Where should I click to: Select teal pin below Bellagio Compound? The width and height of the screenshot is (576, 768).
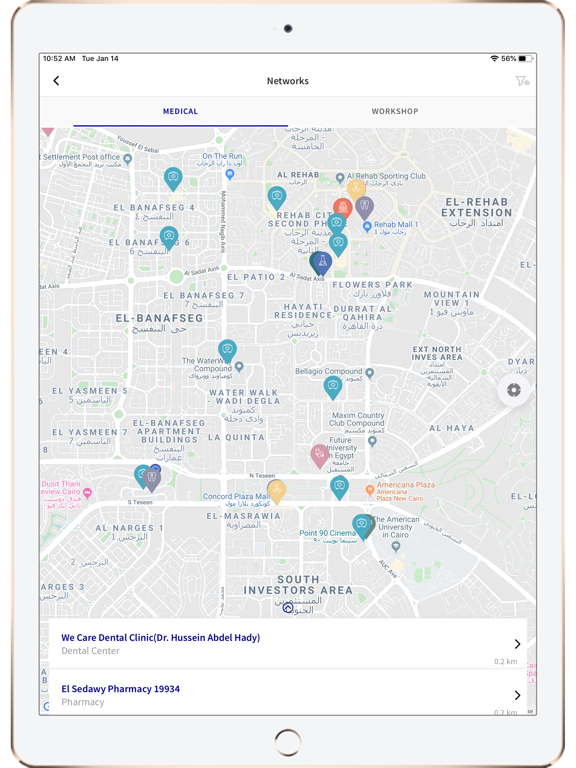[333, 387]
